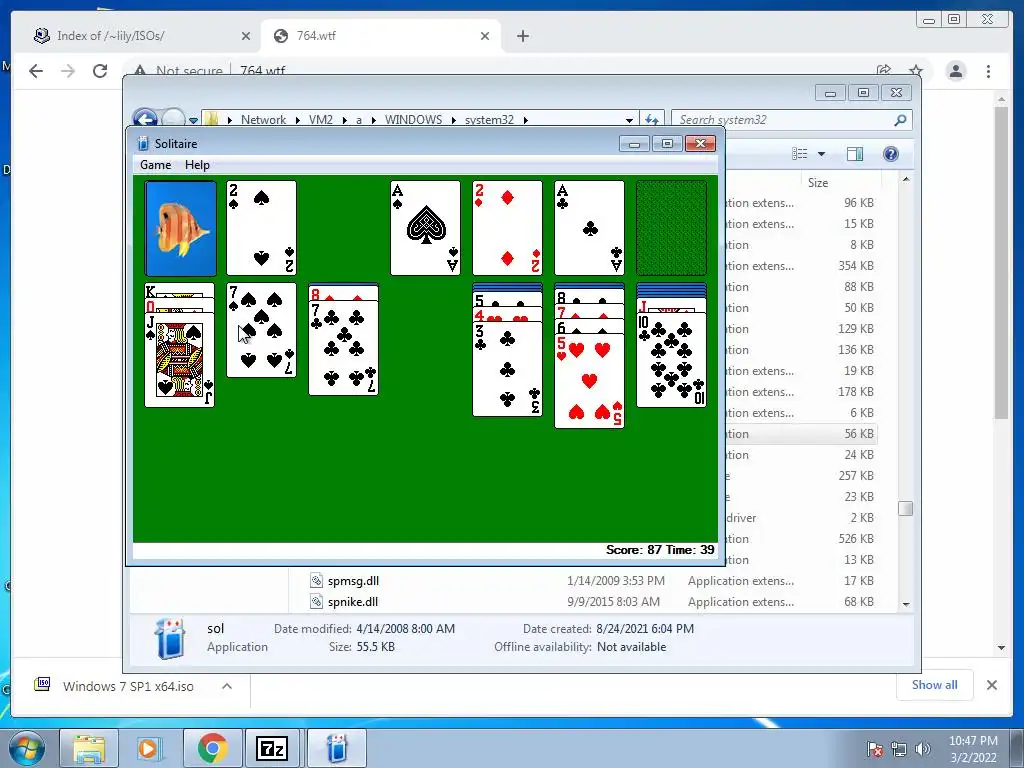
Task: Switch to Chrome in the taskbar
Action: coord(212,748)
